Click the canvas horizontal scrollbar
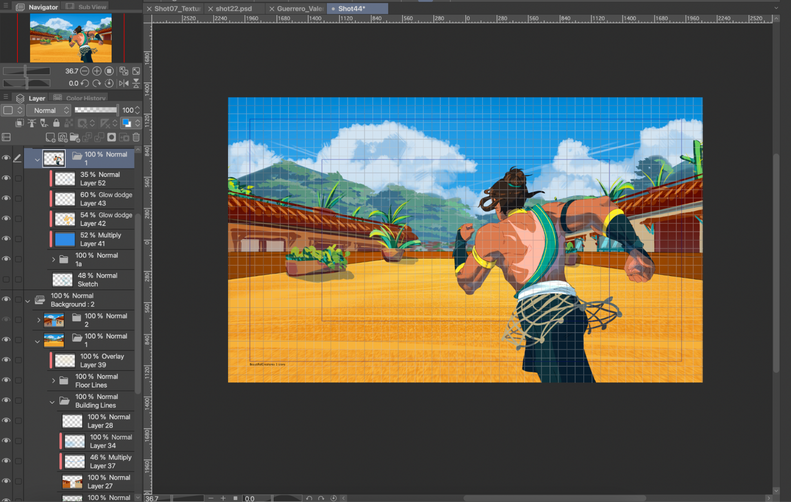This screenshot has width=791, height=502. click(555, 498)
